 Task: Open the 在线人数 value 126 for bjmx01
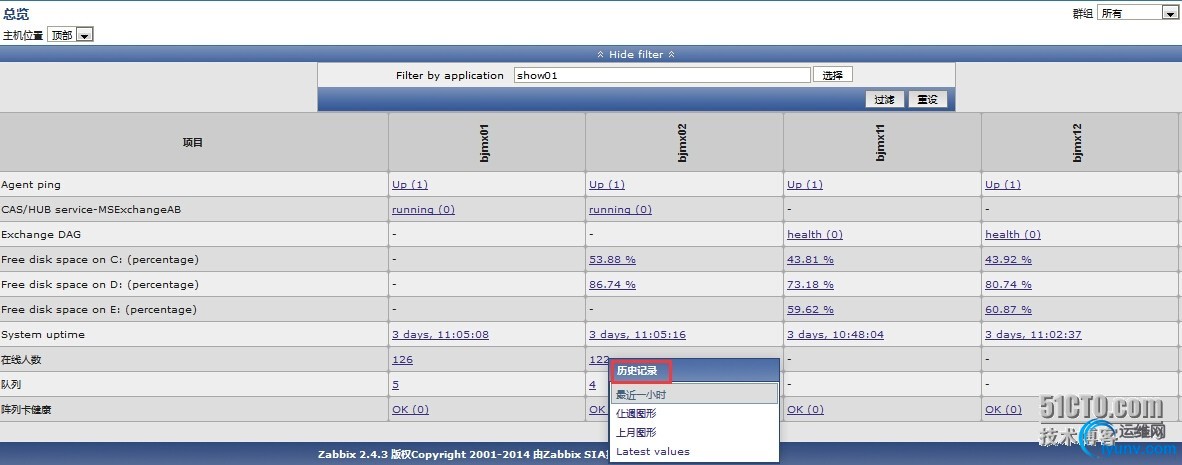coord(403,359)
